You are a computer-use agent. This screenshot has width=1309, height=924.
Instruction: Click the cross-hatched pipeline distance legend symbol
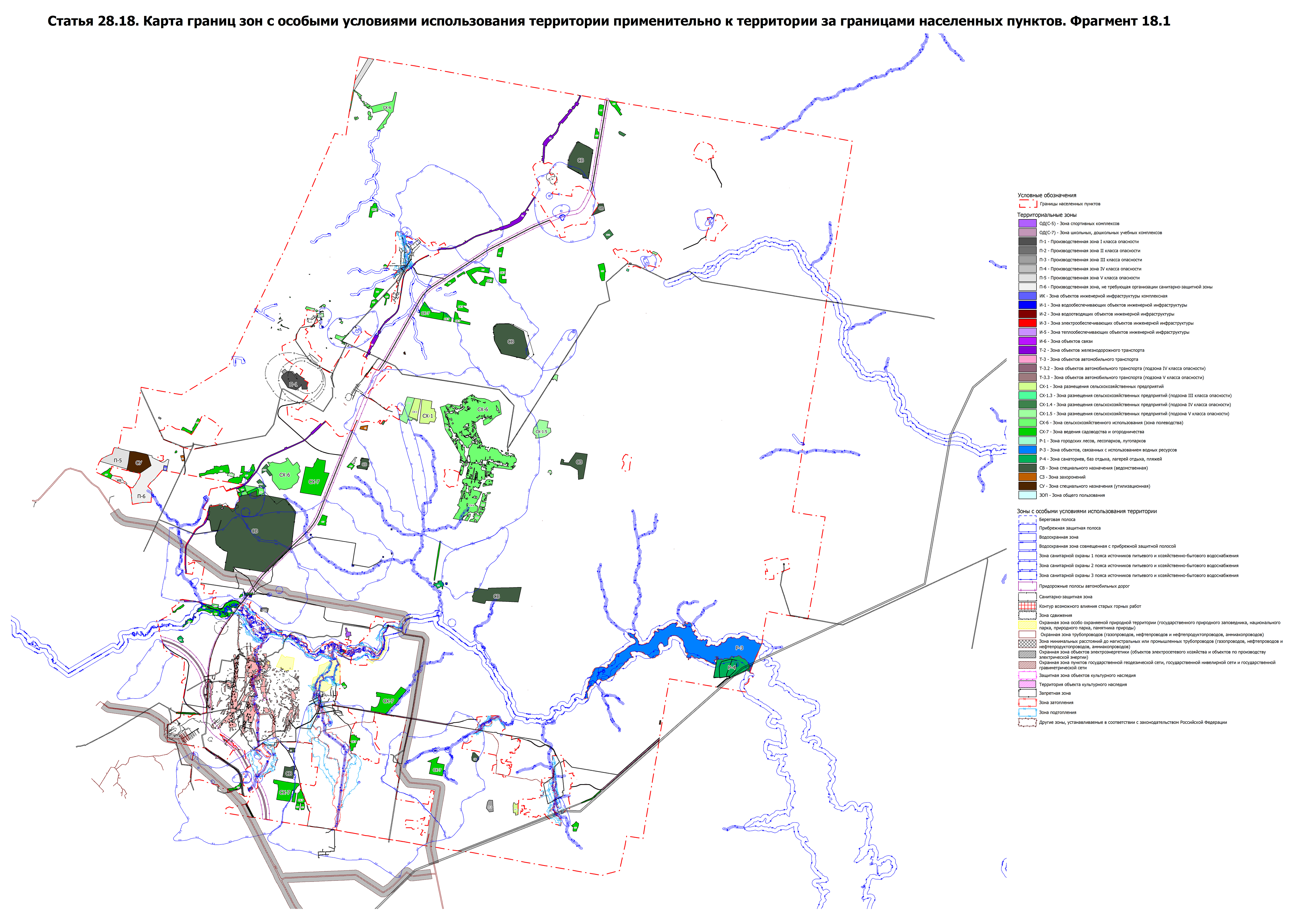pyautogui.click(x=1027, y=644)
